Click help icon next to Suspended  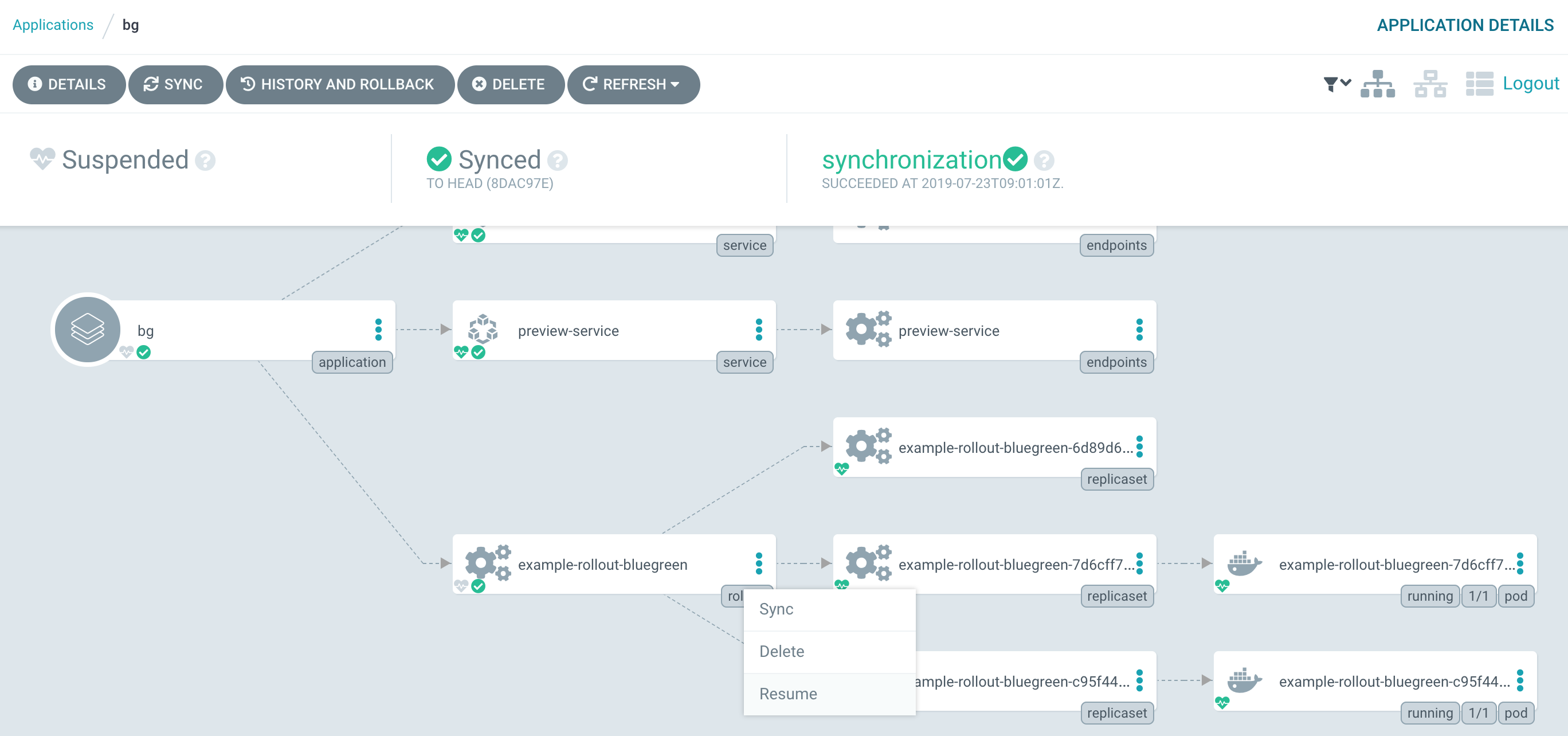click(205, 160)
